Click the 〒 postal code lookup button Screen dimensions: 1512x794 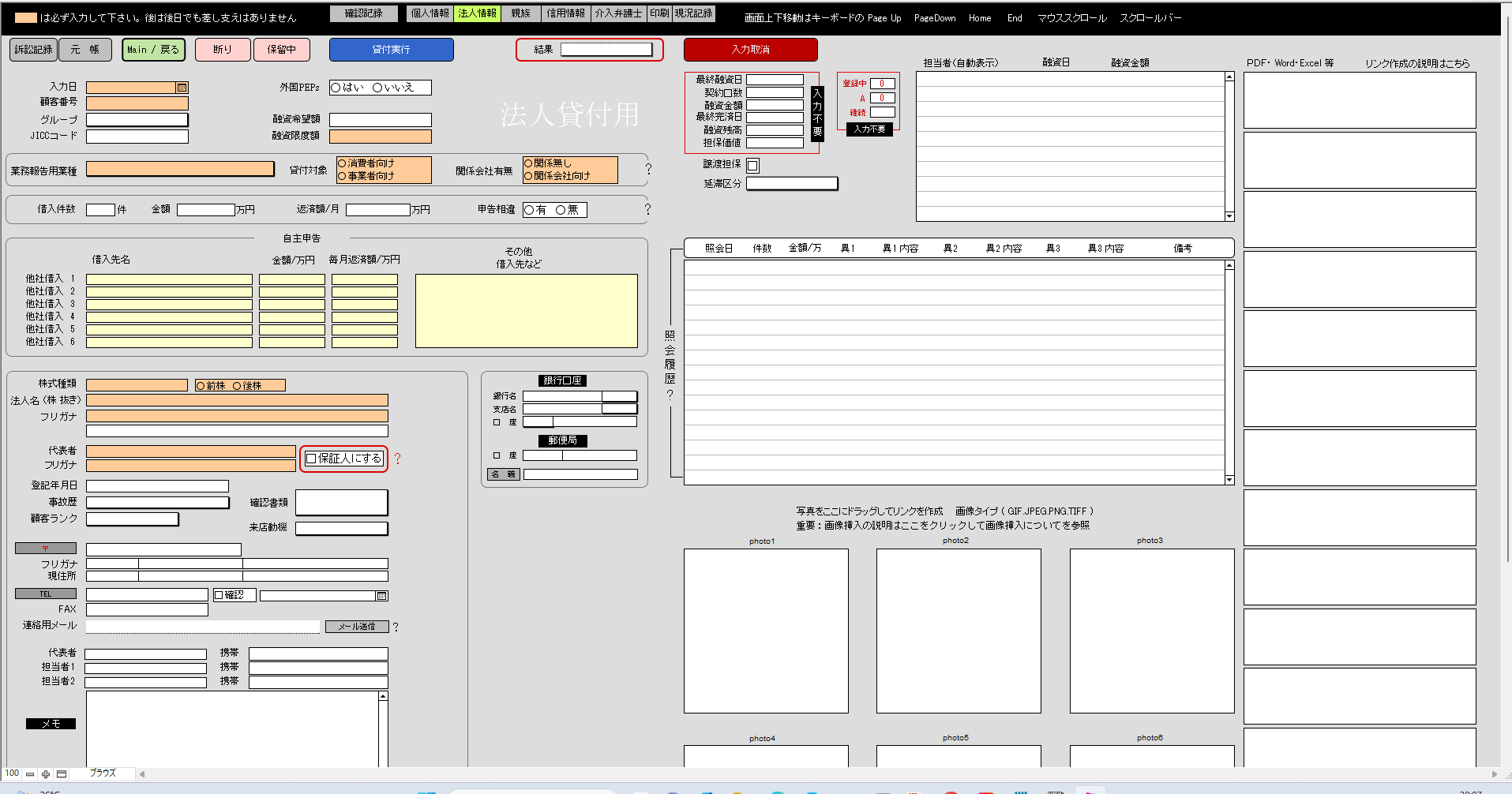[46, 549]
